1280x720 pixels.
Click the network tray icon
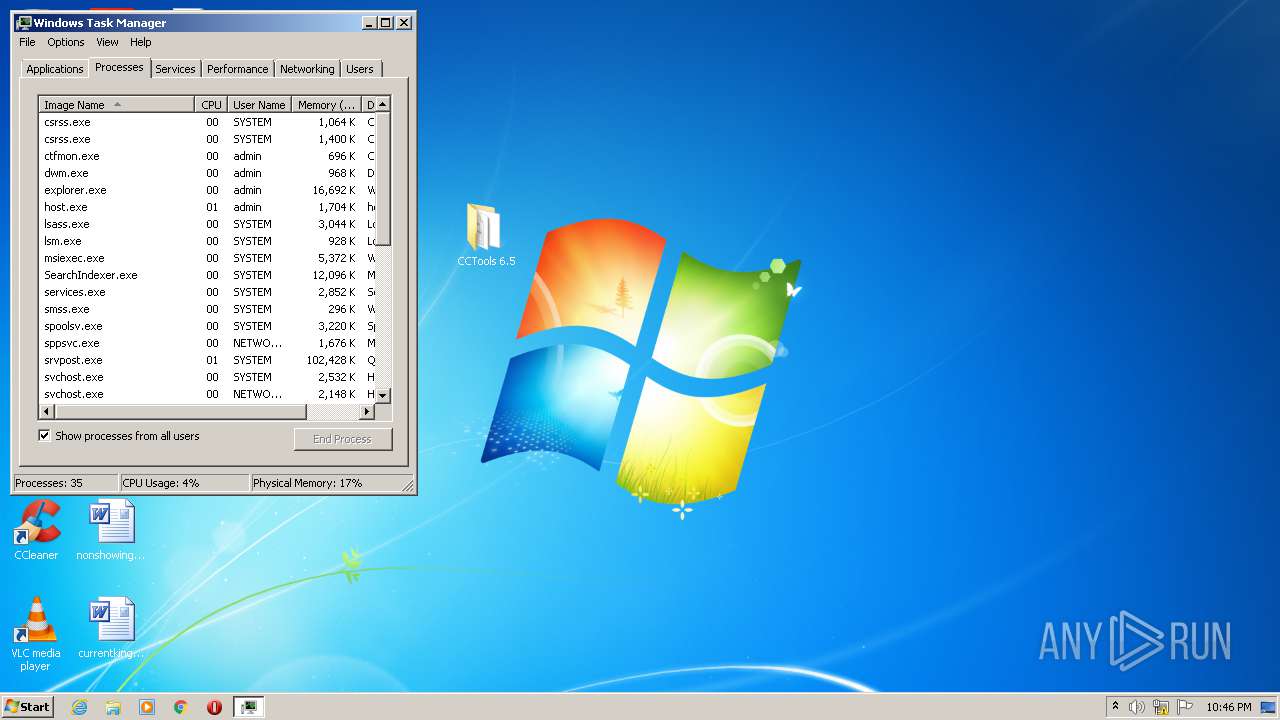coord(1161,707)
